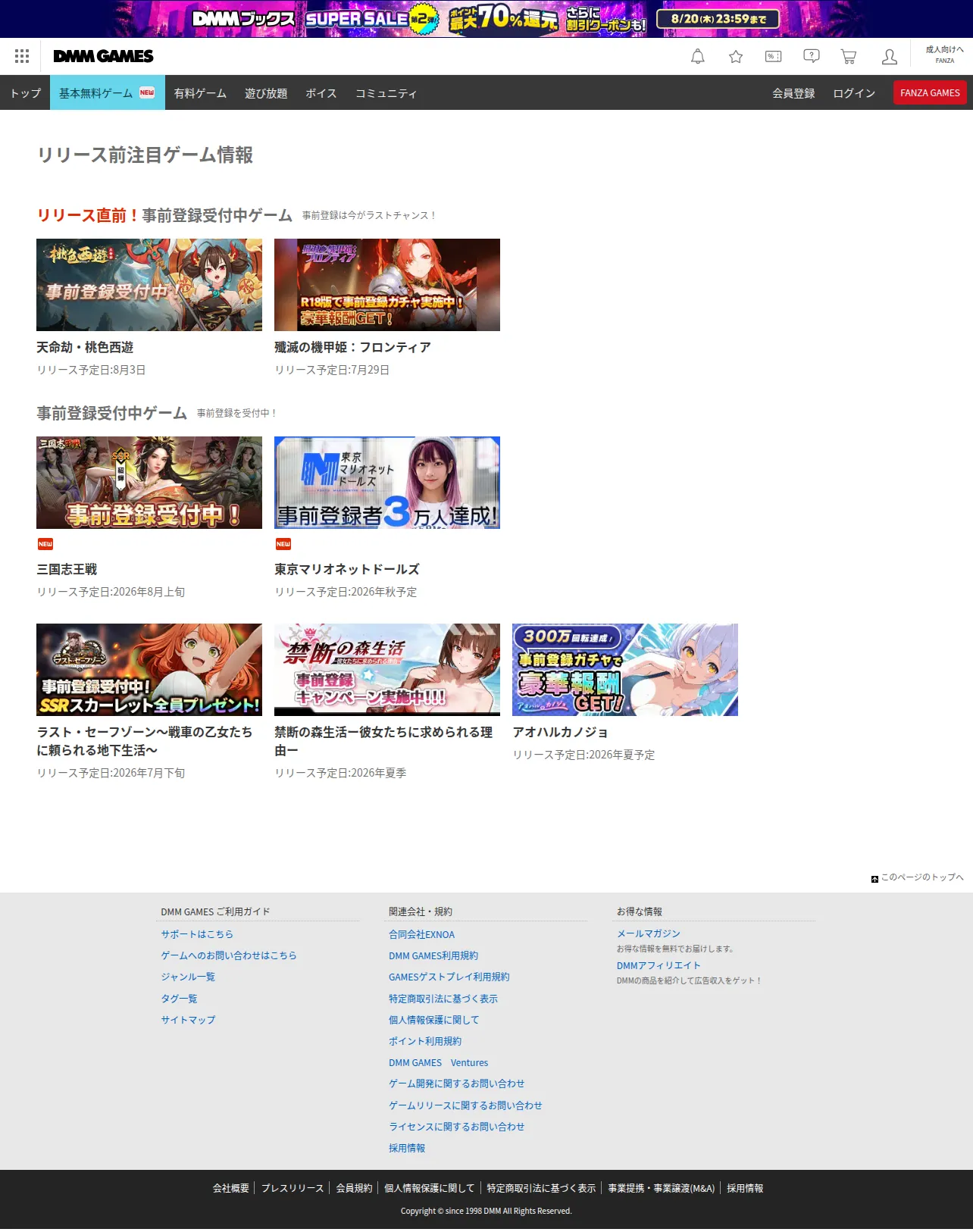Image resolution: width=973 pixels, height=1232 pixels.
Task: Click the 禁断の森生活 title text
Action: pyautogui.click(x=383, y=741)
